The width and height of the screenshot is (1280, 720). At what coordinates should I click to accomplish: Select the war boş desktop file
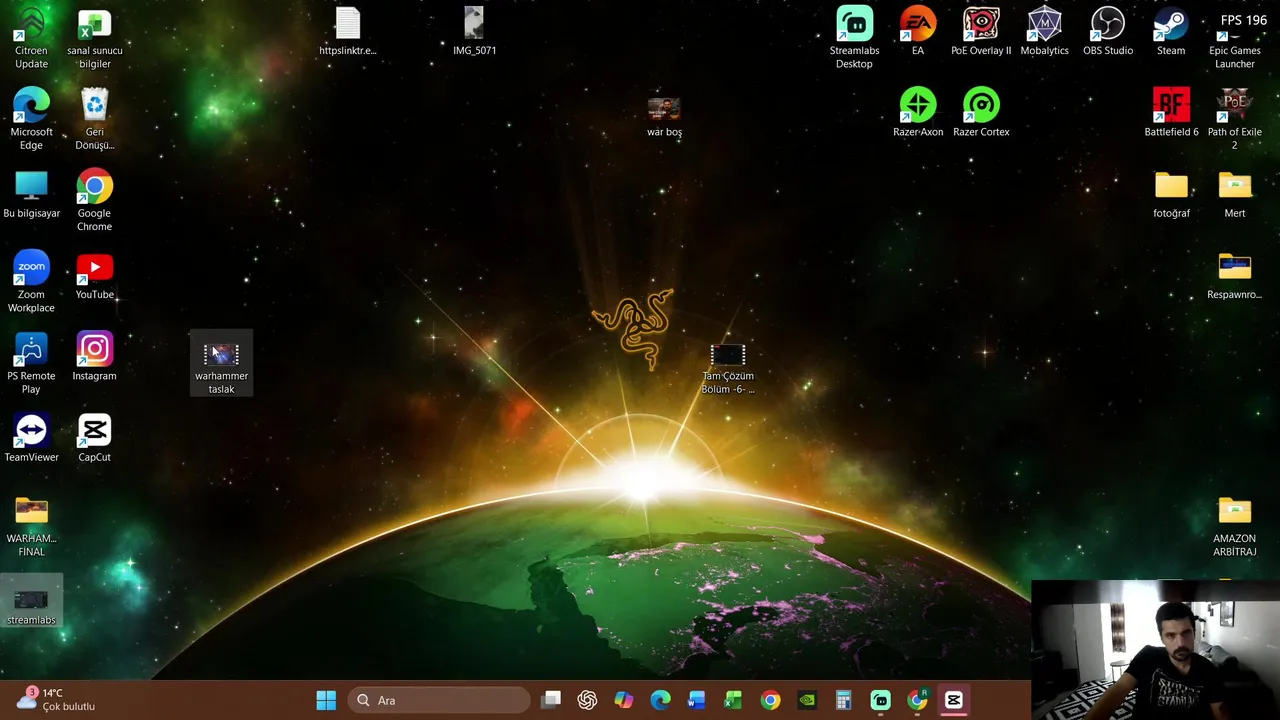pyautogui.click(x=664, y=114)
